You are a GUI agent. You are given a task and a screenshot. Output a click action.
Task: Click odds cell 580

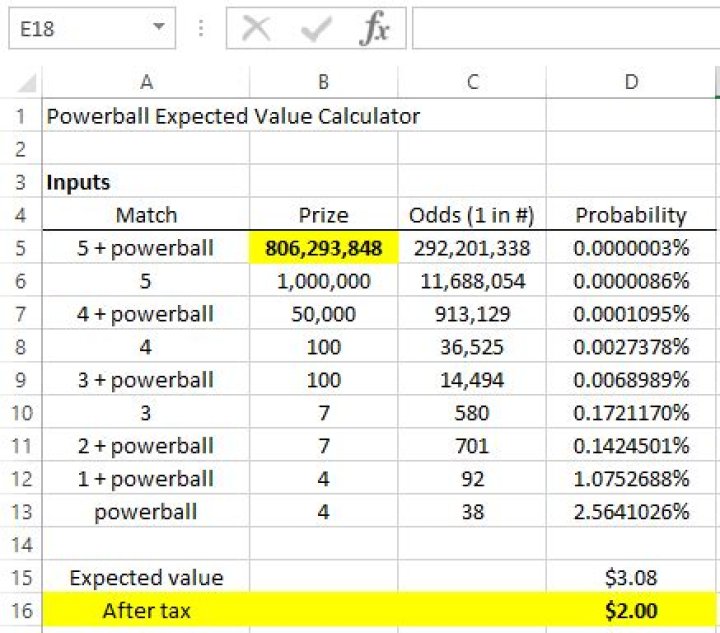tap(472, 413)
